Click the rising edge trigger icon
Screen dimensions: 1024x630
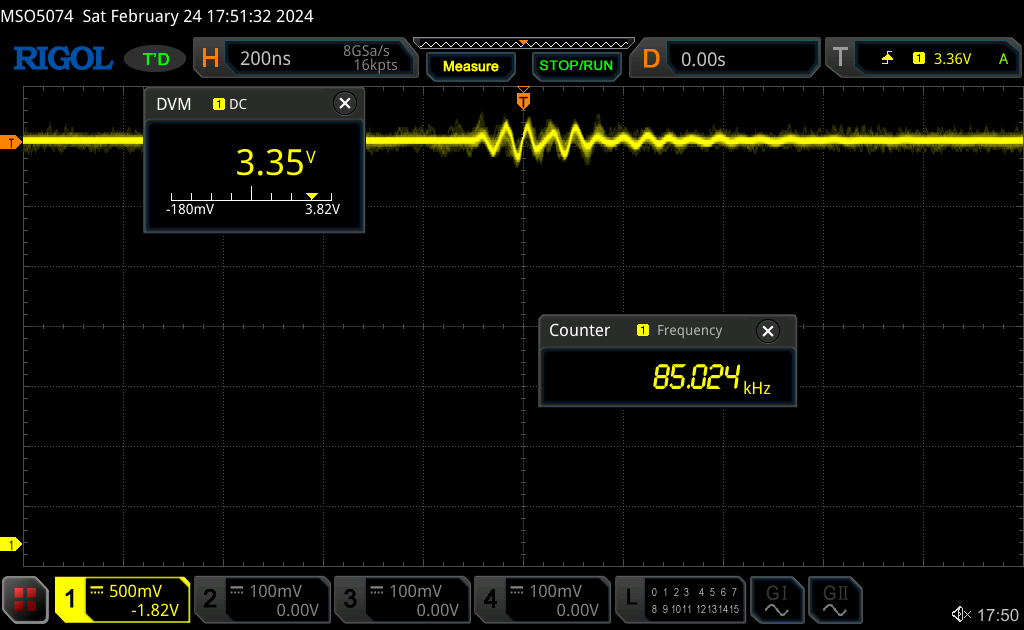click(887, 59)
